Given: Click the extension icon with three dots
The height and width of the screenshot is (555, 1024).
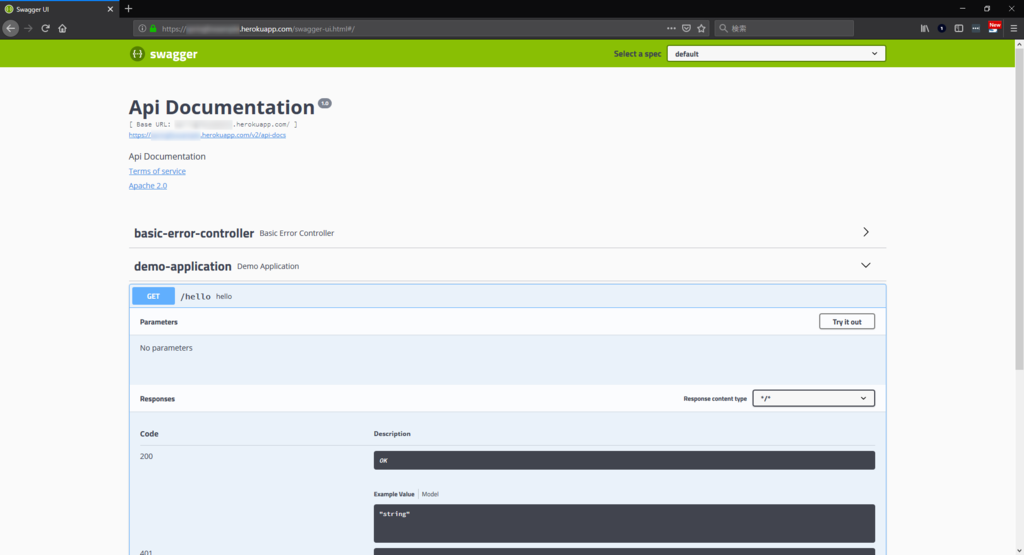Looking at the screenshot, I should [976, 28].
